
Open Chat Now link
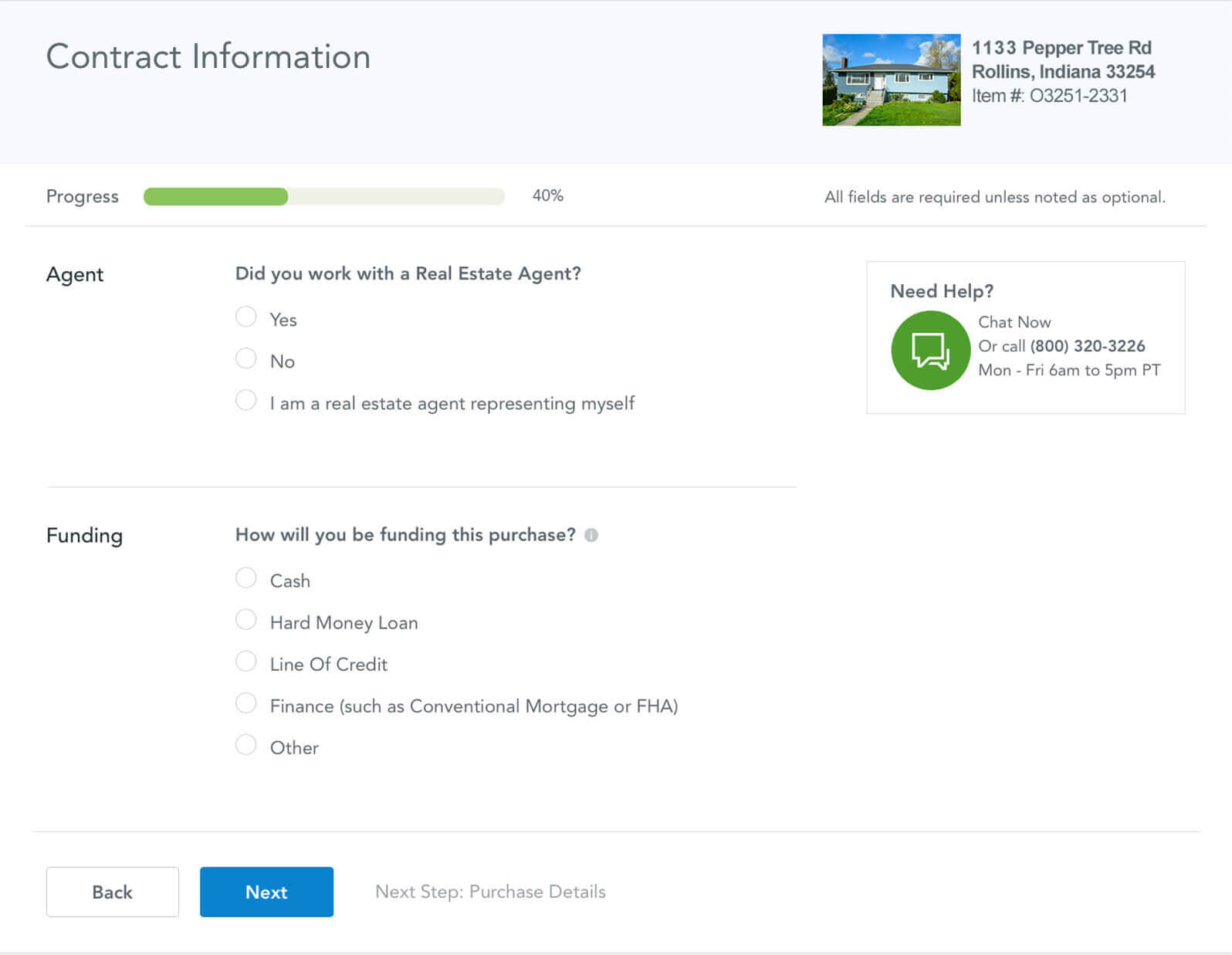(x=1014, y=322)
